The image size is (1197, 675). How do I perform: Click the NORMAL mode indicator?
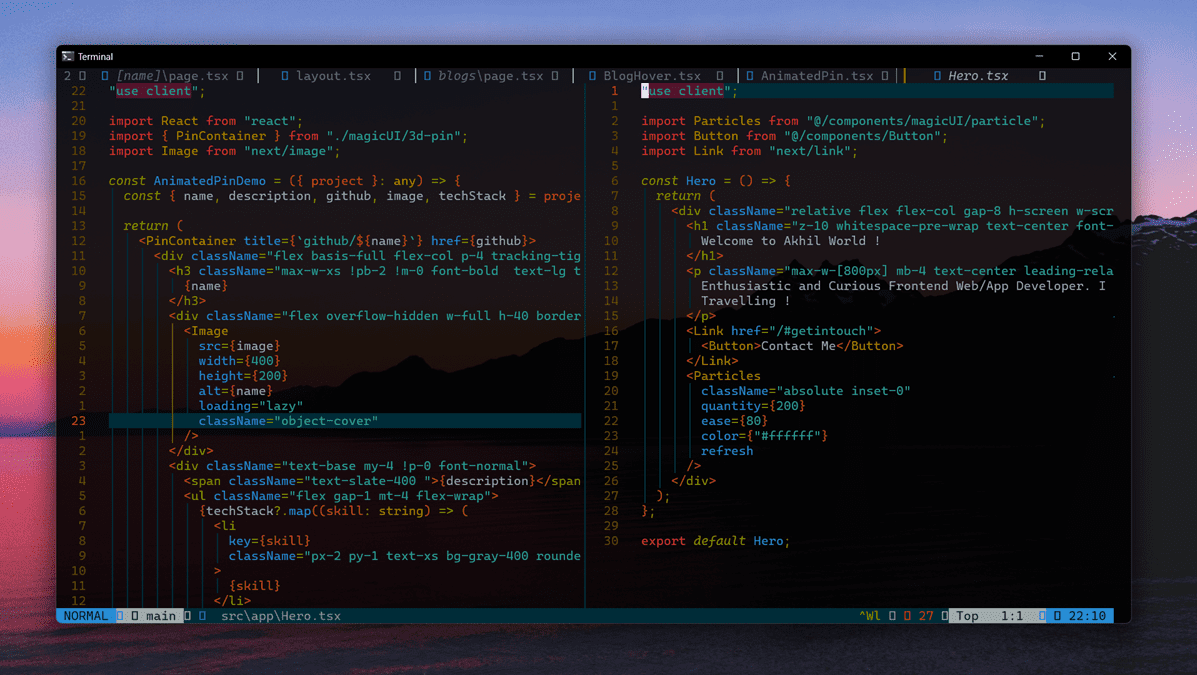coord(86,615)
